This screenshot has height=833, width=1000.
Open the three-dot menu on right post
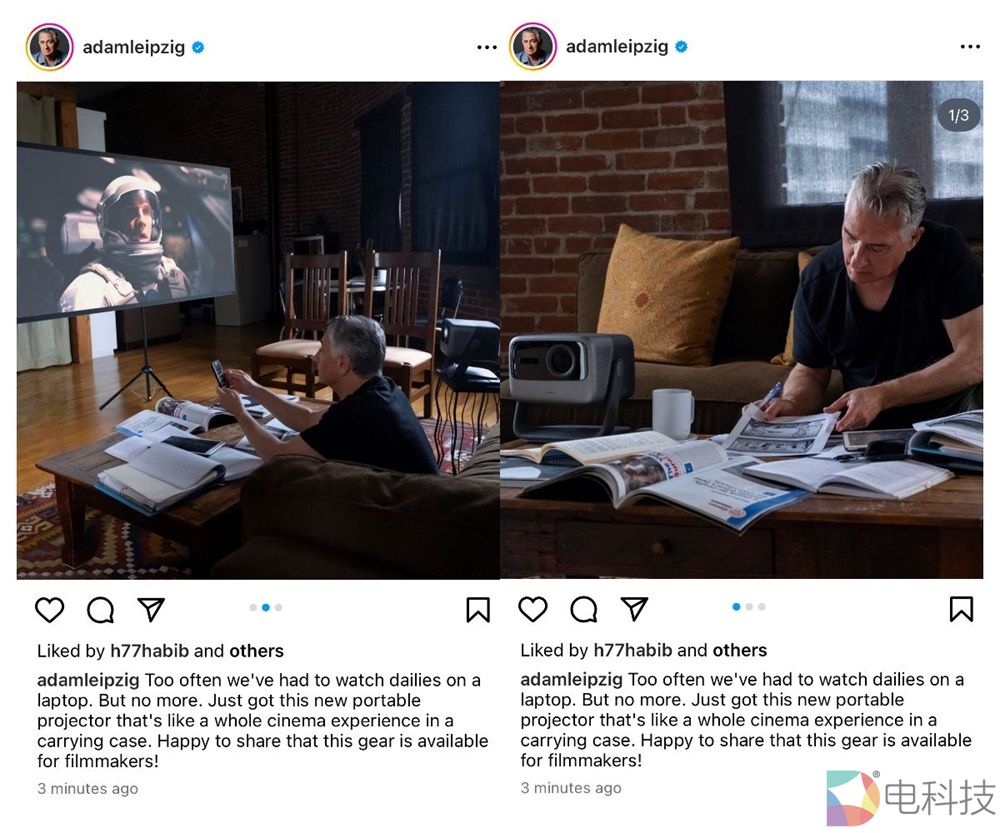point(970,47)
